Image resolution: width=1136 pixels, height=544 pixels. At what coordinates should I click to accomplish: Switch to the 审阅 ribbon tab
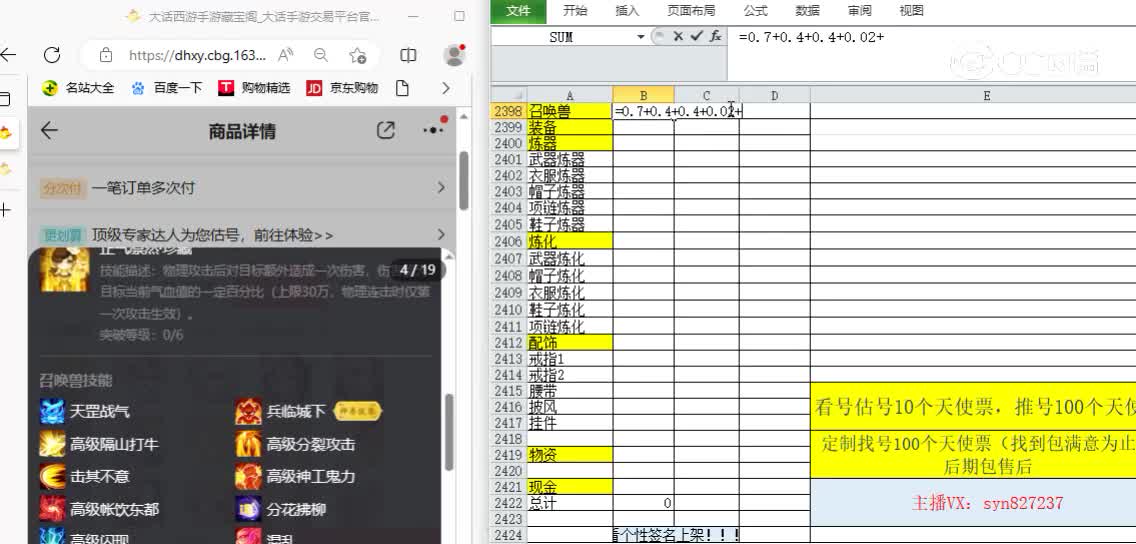(x=859, y=10)
